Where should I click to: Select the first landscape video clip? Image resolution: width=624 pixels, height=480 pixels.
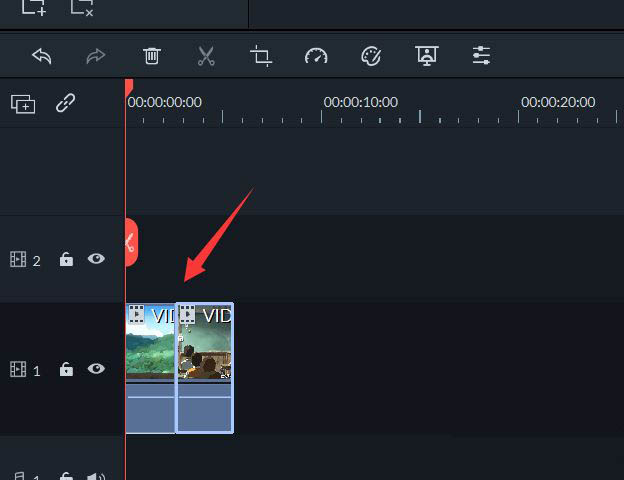point(150,368)
